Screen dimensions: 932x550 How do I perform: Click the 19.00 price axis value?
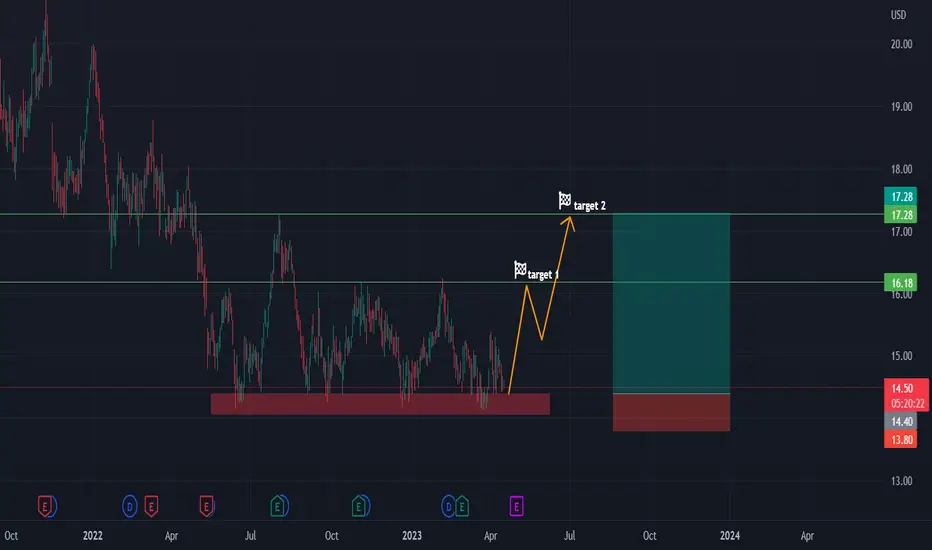[901, 107]
